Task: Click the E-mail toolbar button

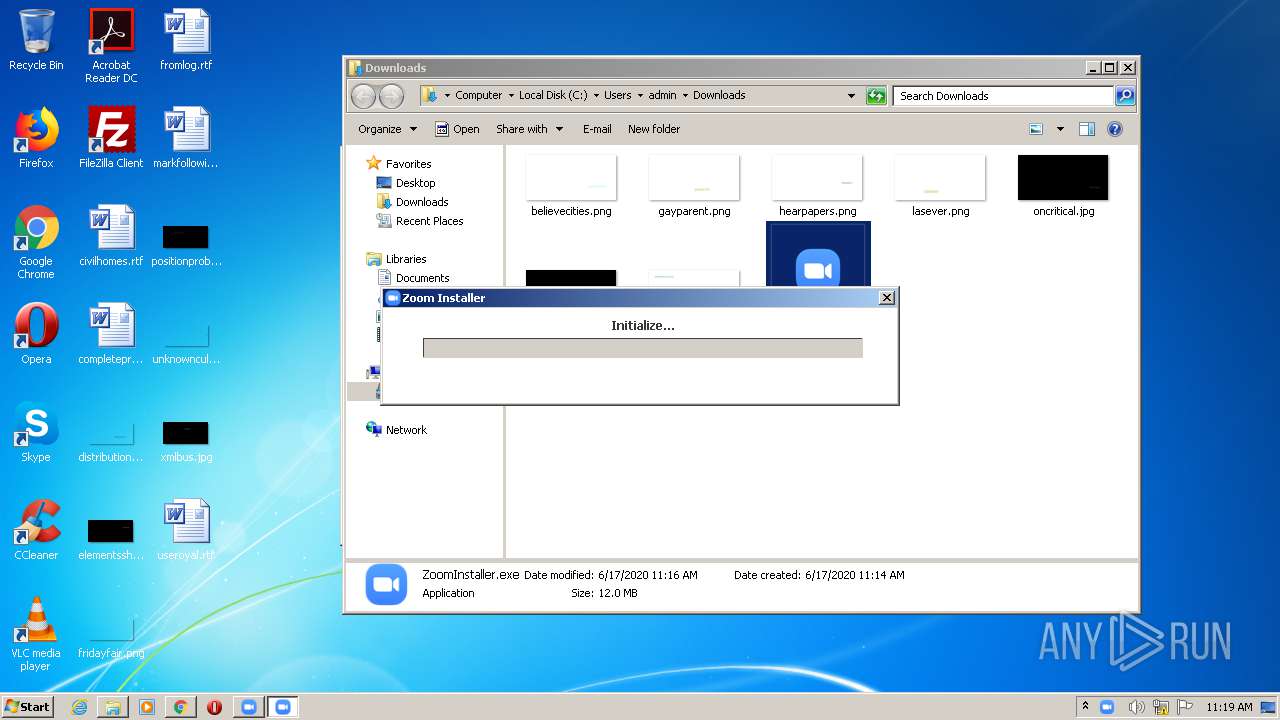Action: (x=597, y=129)
